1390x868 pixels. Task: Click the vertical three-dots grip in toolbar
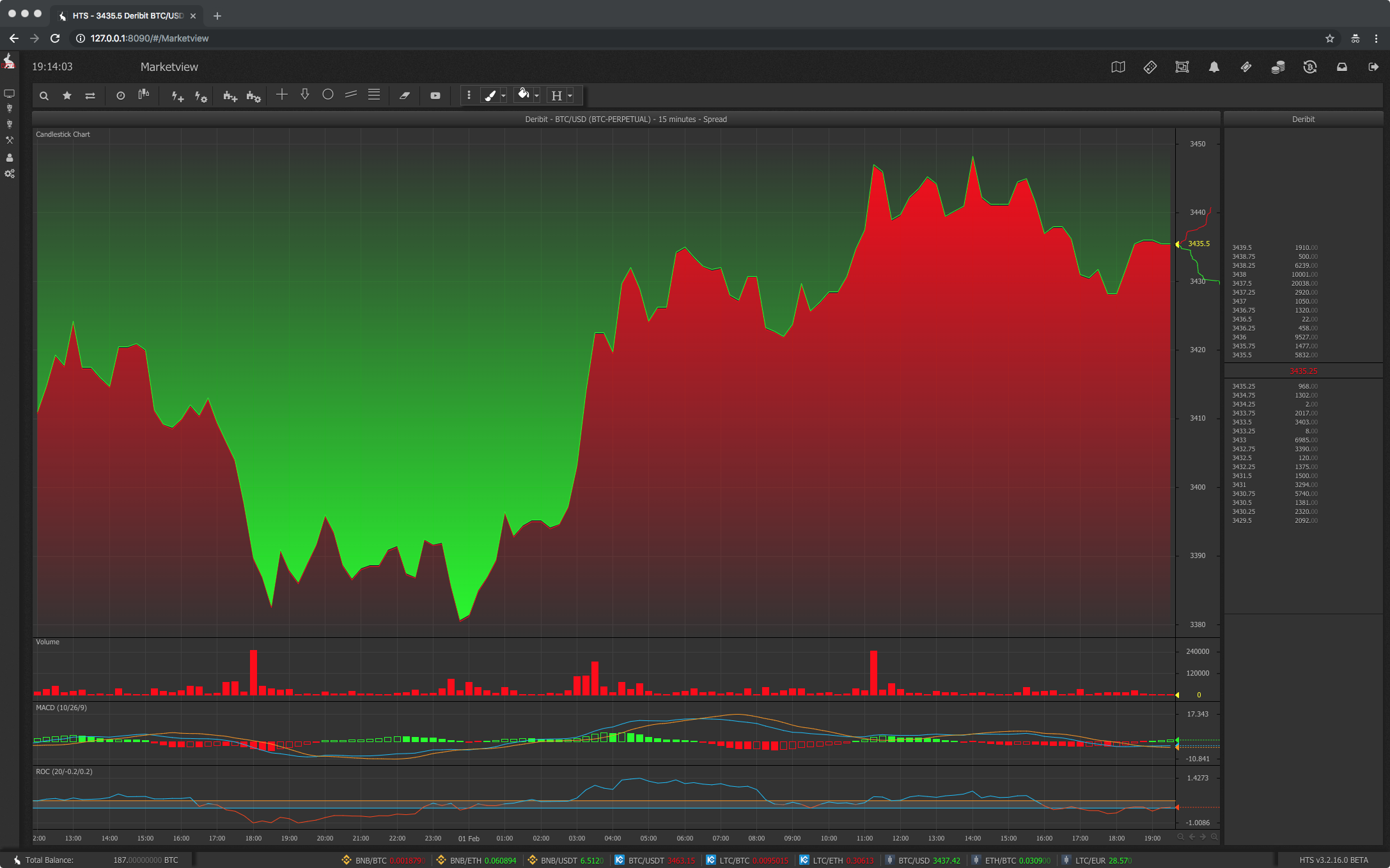(x=469, y=95)
